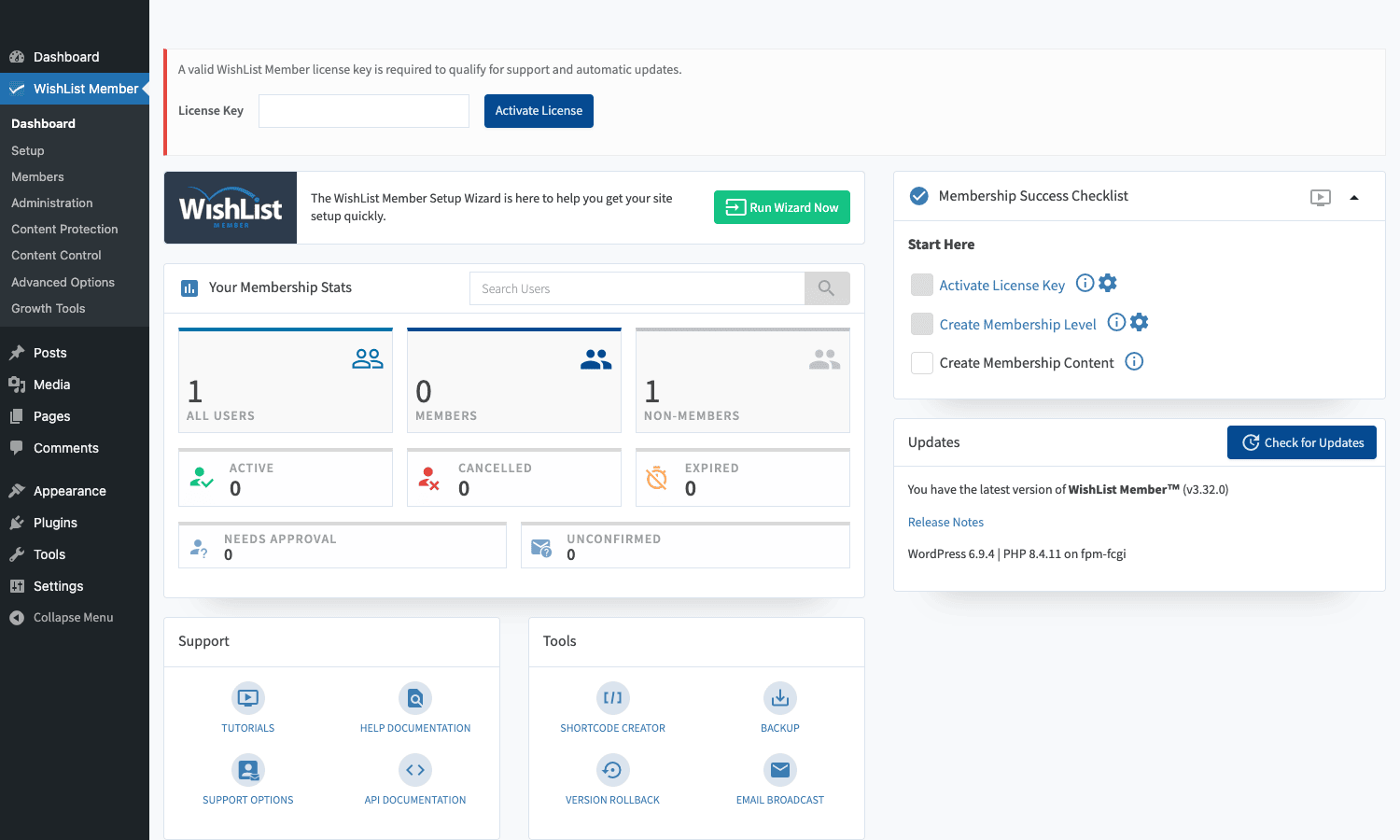
Task: Click the Active status icon
Action: (202, 478)
